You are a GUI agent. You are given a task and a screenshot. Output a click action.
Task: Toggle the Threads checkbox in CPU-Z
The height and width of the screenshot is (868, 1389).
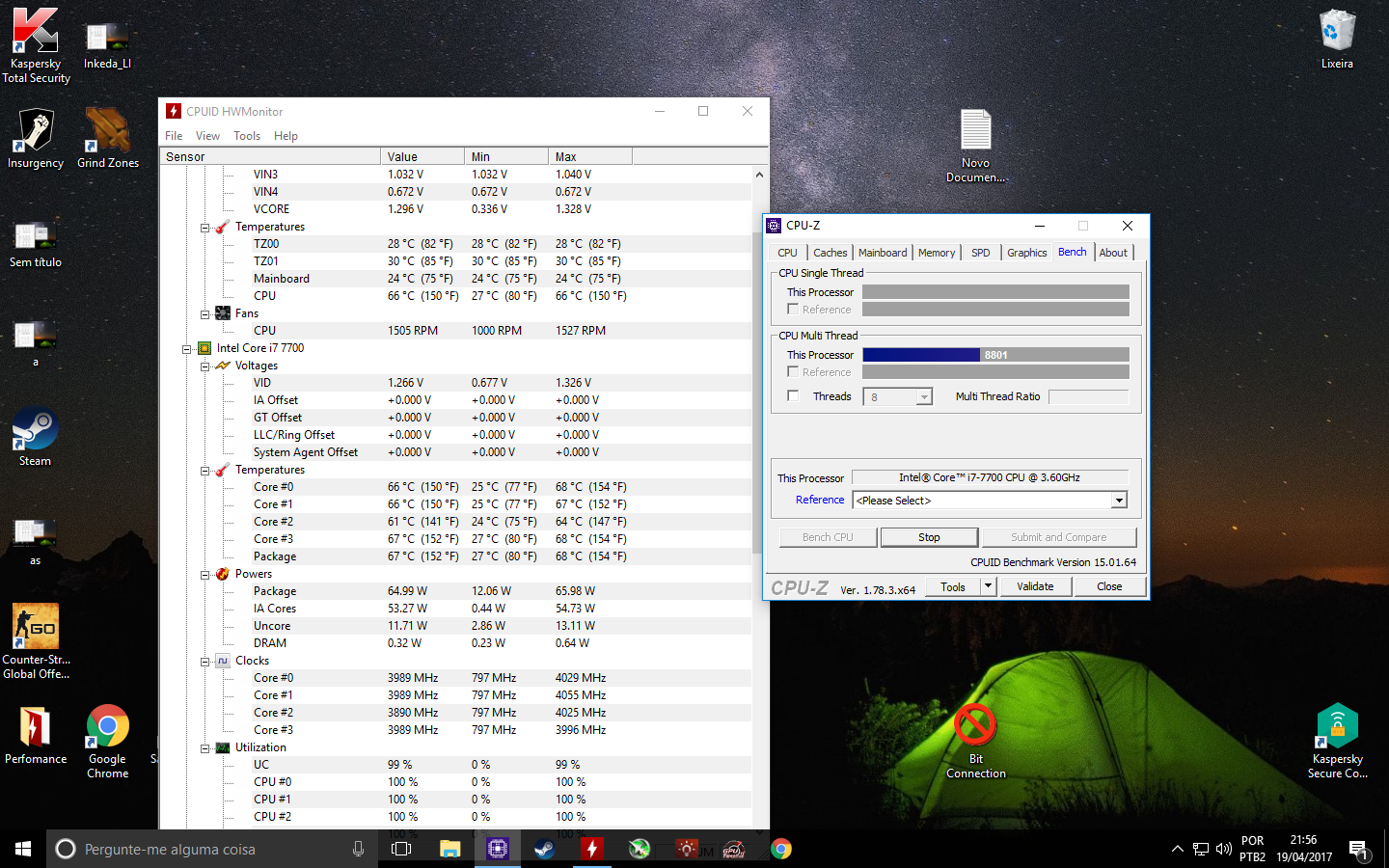click(x=793, y=396)
